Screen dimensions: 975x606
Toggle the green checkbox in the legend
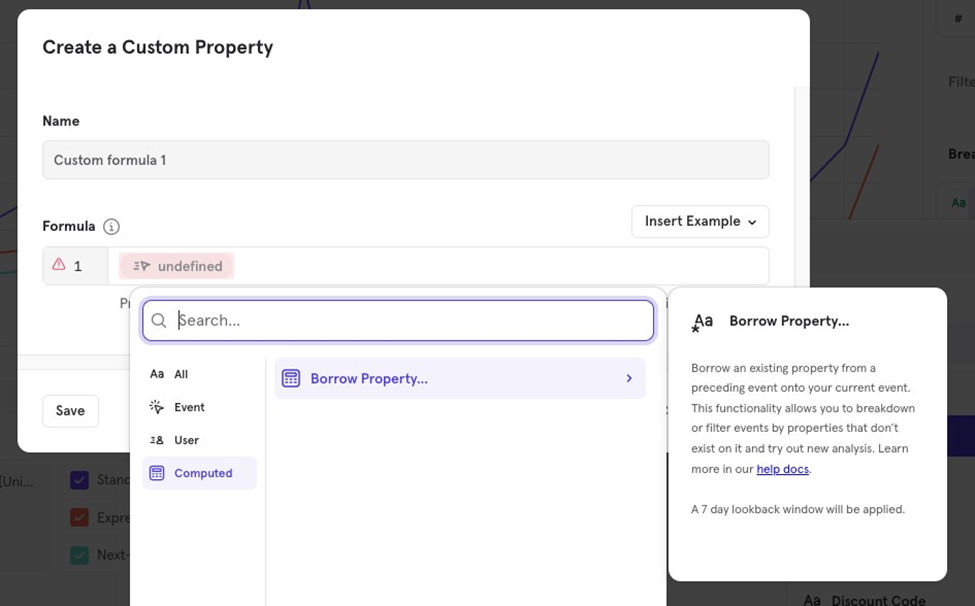pyautogui.click(x=80, y=554)
